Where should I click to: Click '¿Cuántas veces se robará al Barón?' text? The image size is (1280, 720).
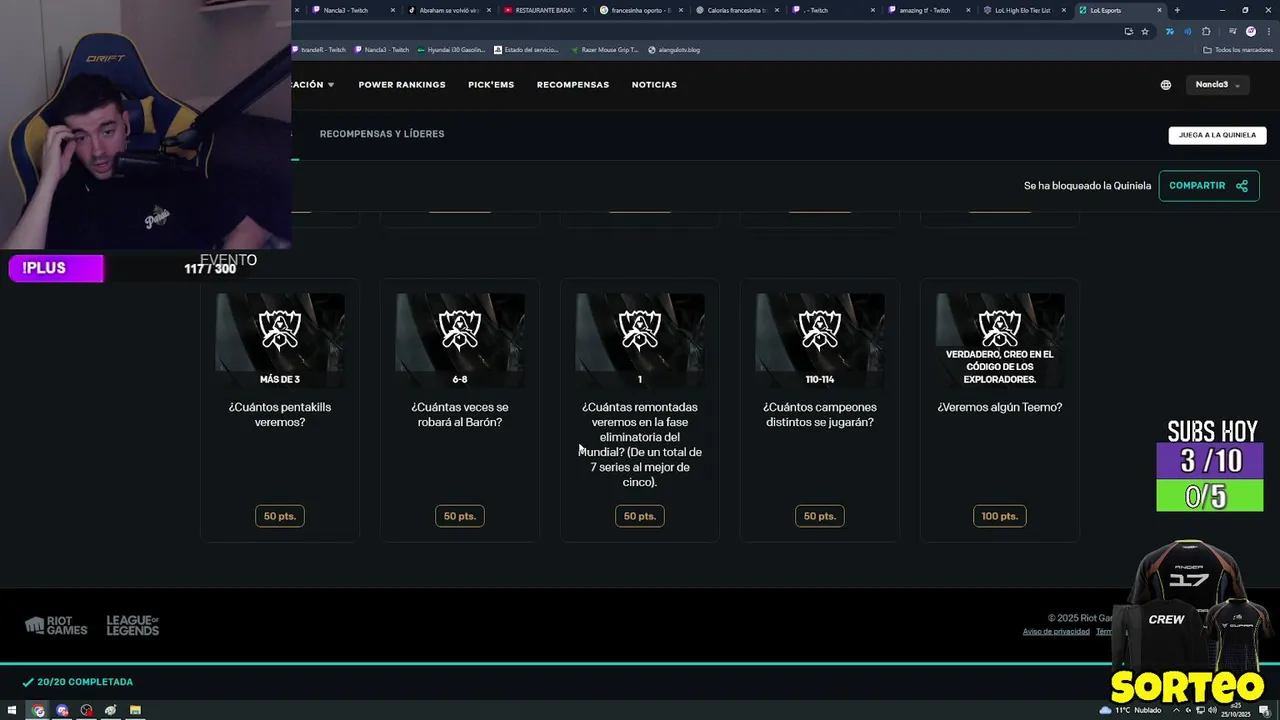click(460, 414)
